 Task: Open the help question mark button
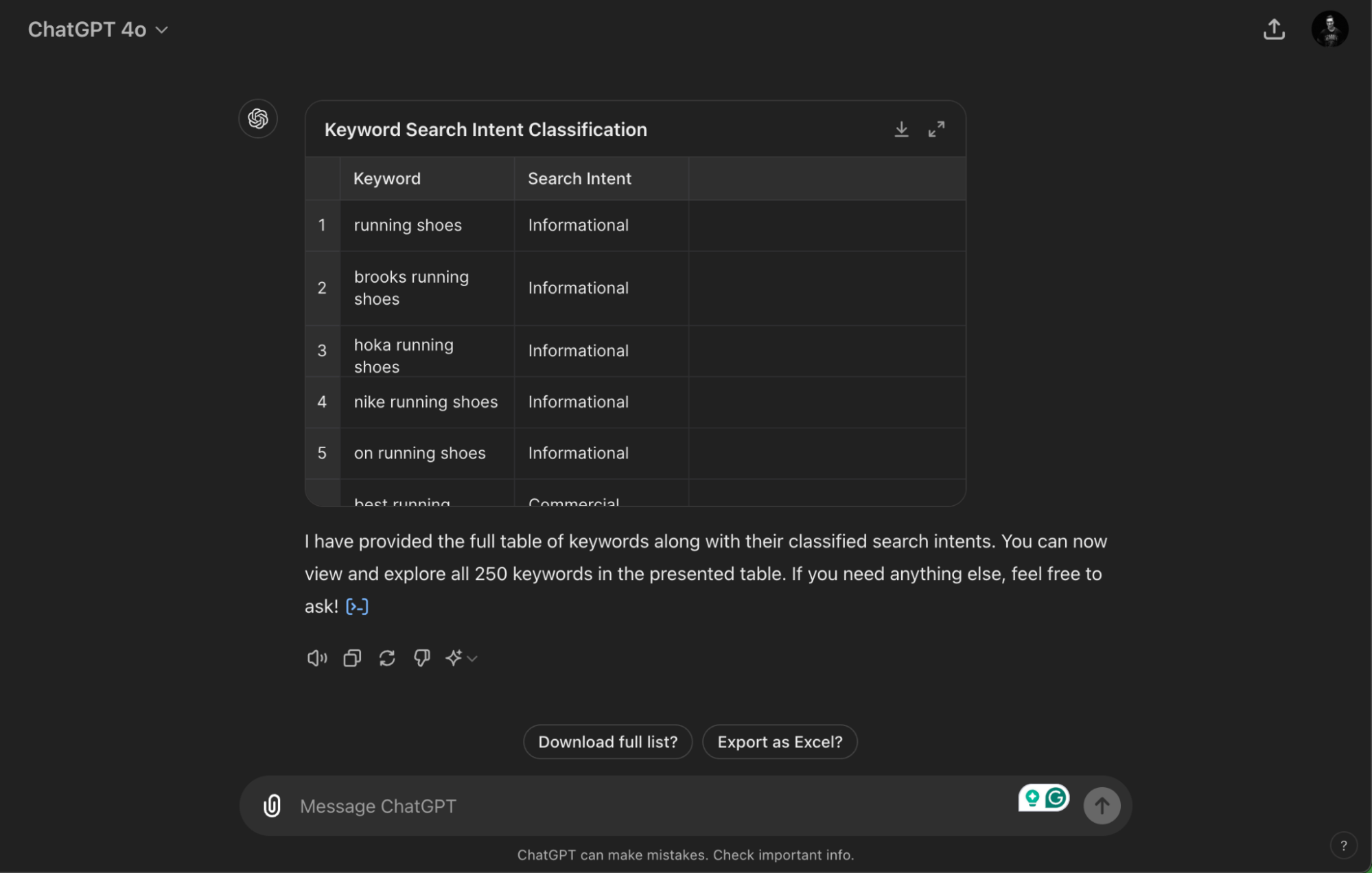[x=1343, y=846]
